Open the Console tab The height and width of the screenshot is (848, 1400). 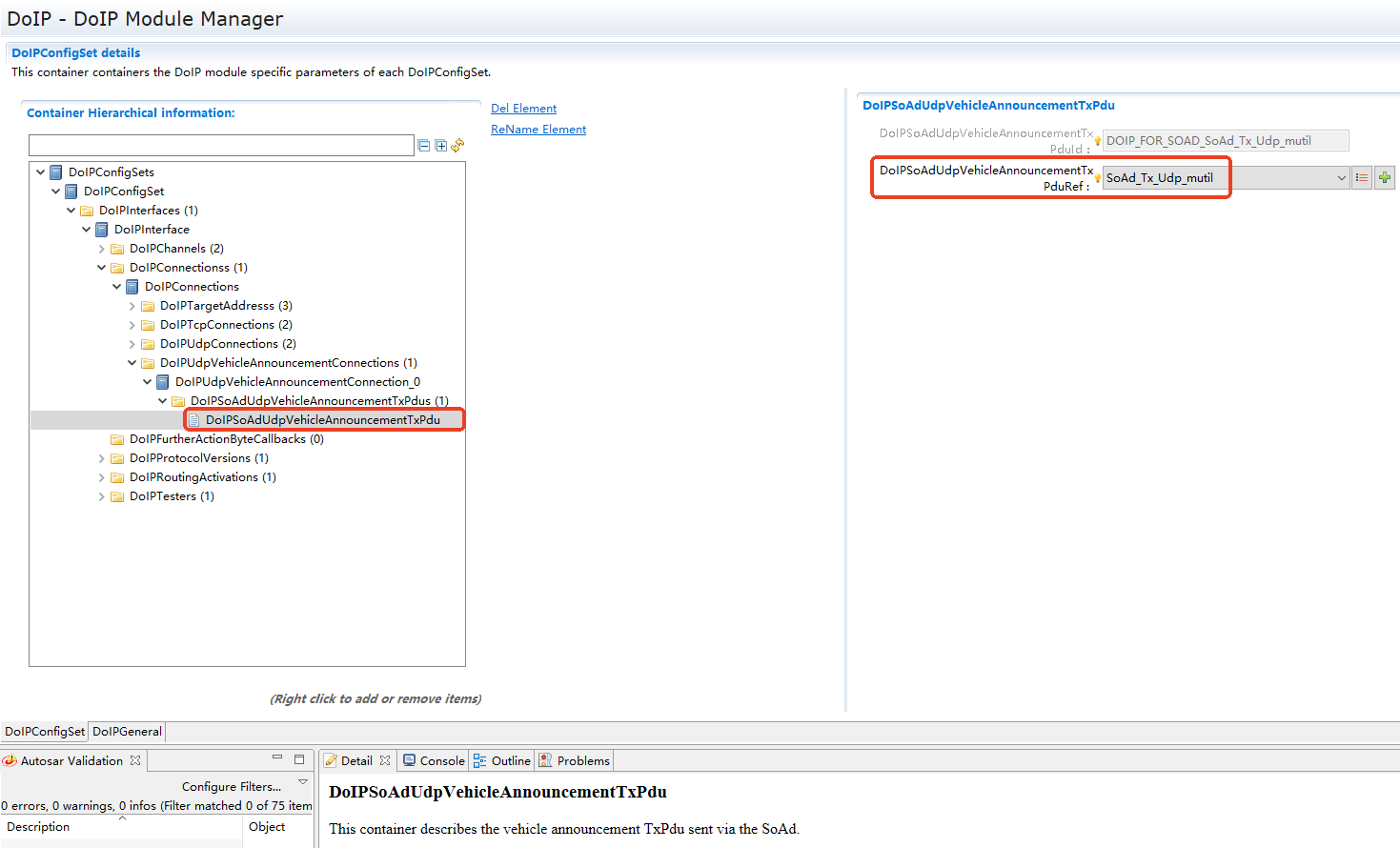click(x=434, y=760)
